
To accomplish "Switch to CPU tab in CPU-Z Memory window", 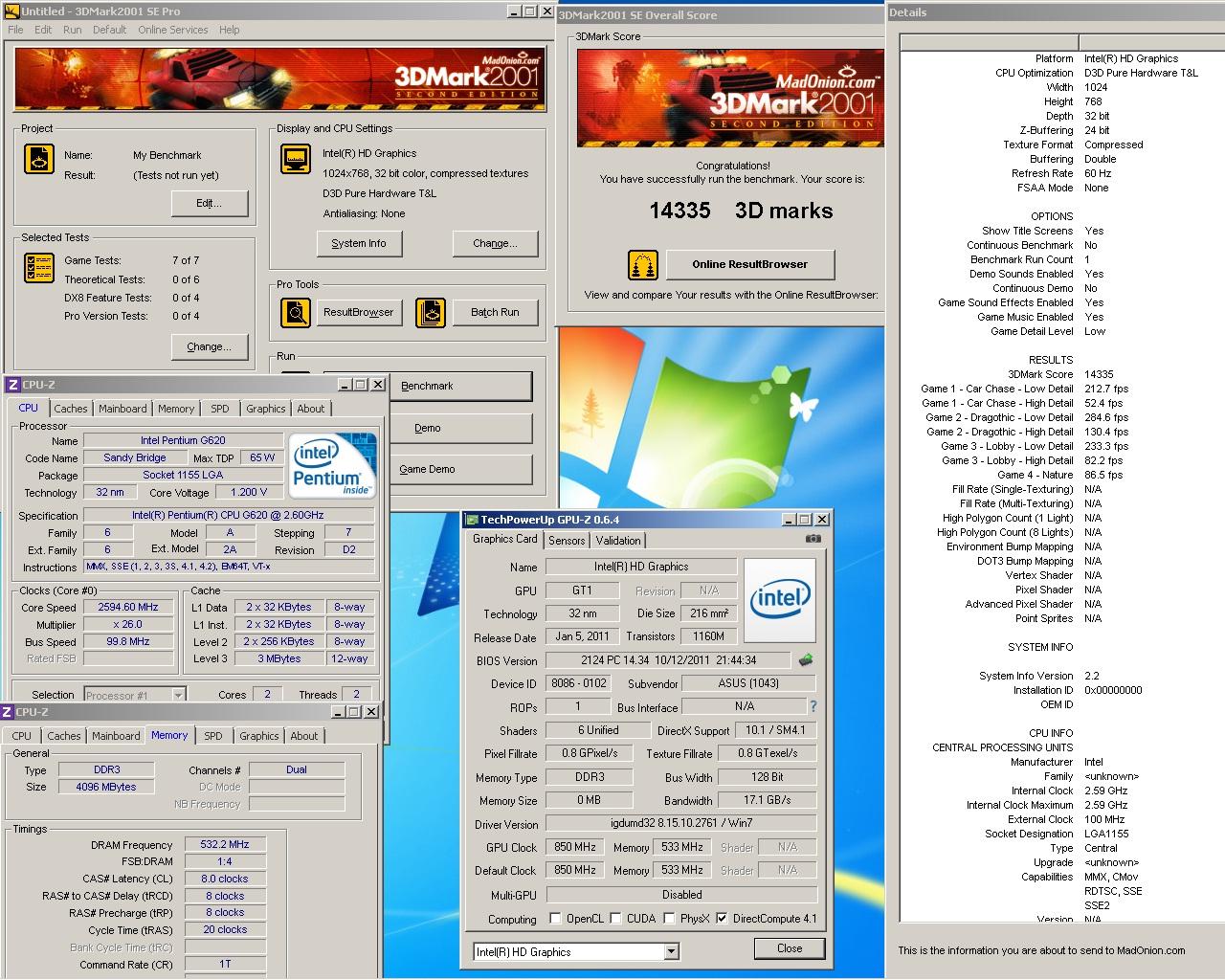I will (21, 736).
